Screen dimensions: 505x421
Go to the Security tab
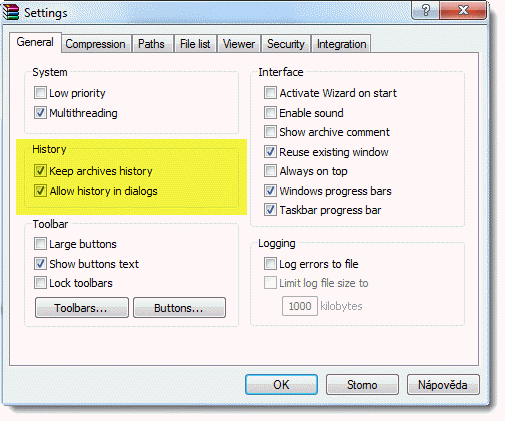pos(286,44)
